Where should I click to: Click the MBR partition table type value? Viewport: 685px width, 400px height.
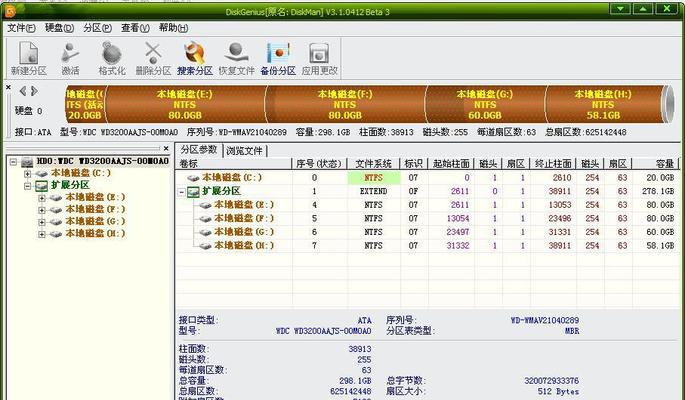pos(571,331)
